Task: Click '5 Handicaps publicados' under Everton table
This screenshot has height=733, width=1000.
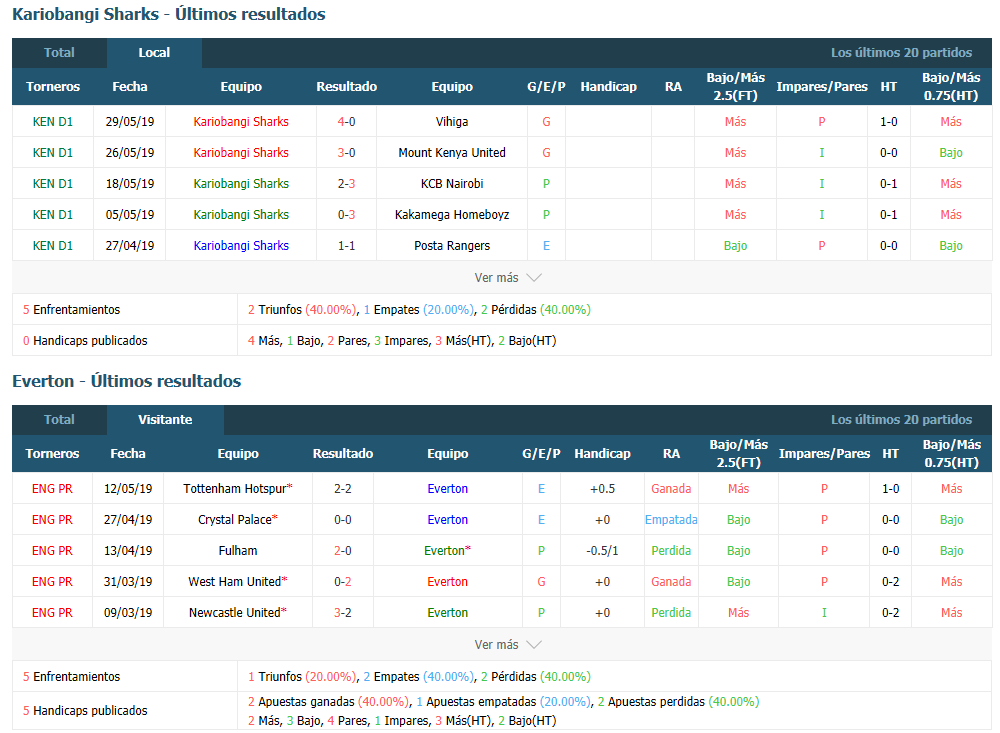Action: click(x=85, y=710)
